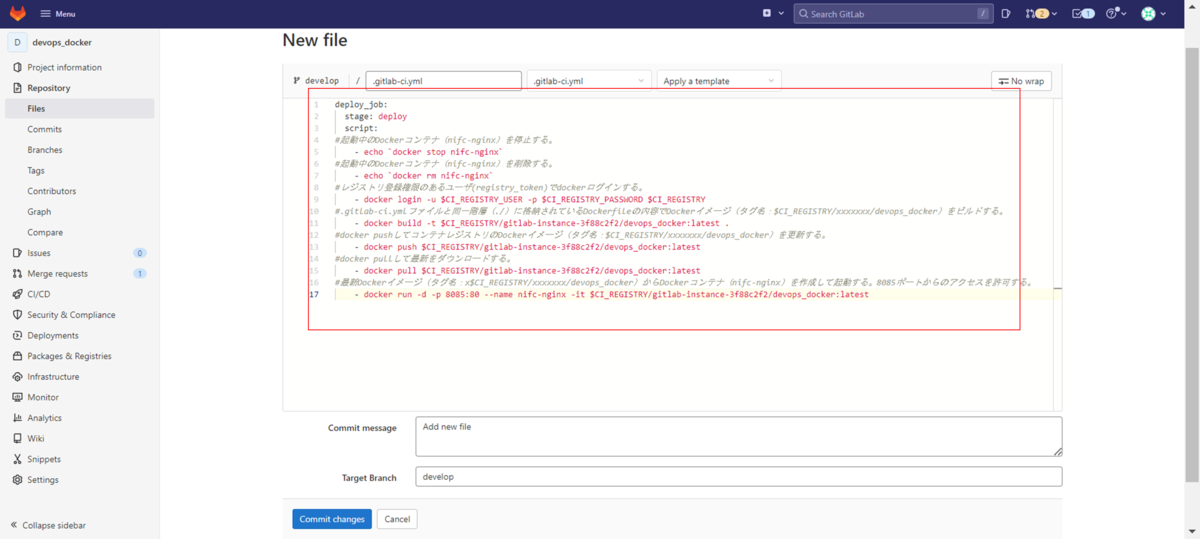Image resolution: width=1200 pixels, height=539 pixels.
Task: Toggle the No wrap button
Action: coord(1021,81)
